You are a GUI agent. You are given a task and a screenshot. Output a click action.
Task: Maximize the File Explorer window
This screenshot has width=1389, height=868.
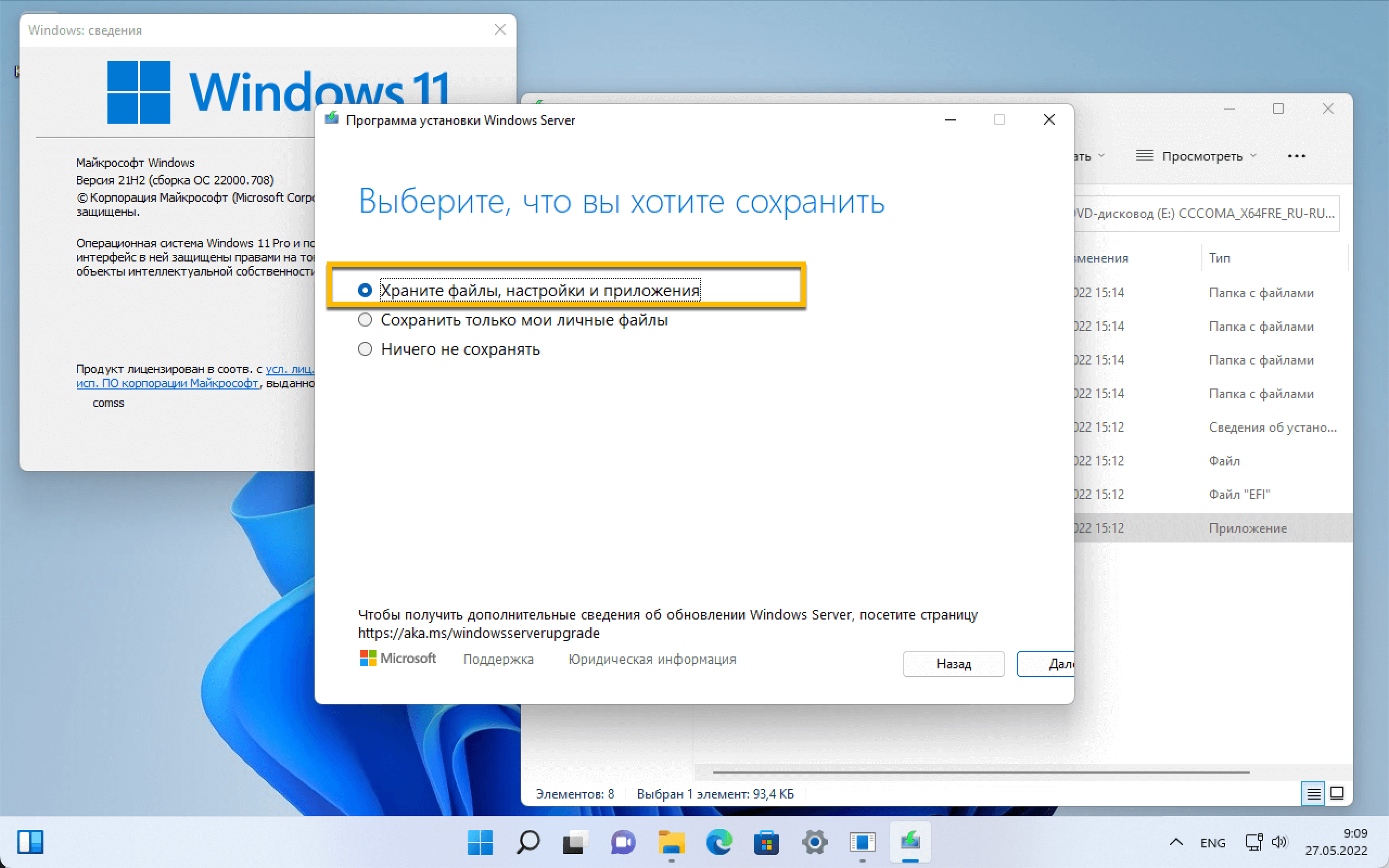click(x=1278, y=108)
